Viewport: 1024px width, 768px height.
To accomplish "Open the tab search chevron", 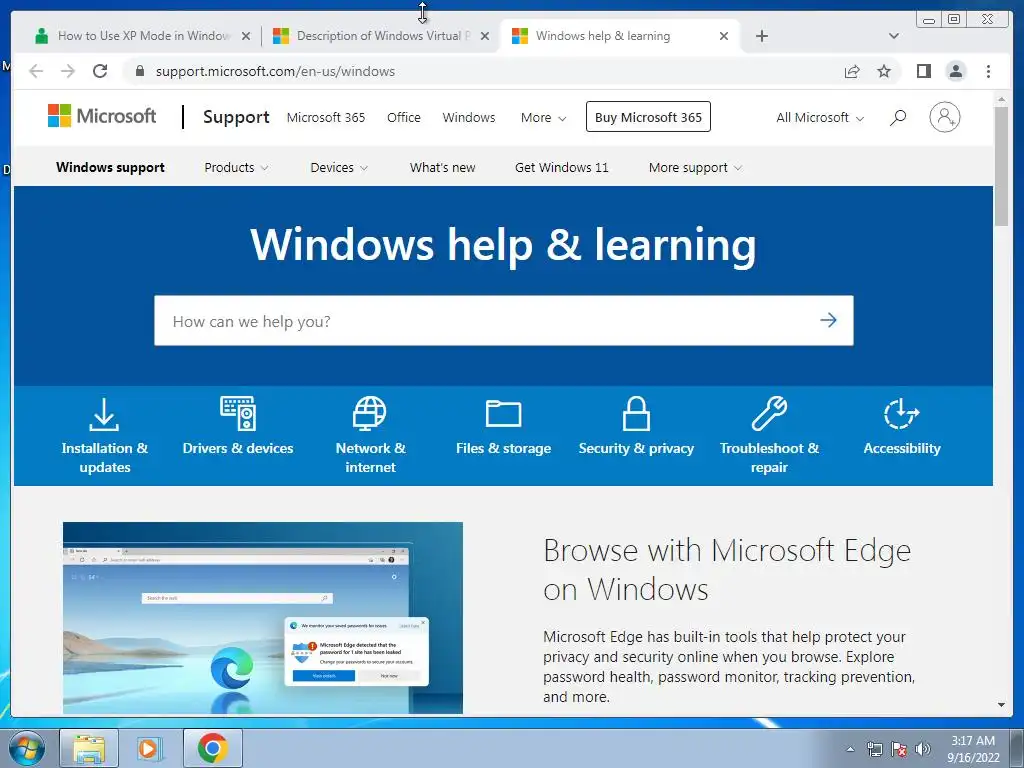I will tap(893, 36).
